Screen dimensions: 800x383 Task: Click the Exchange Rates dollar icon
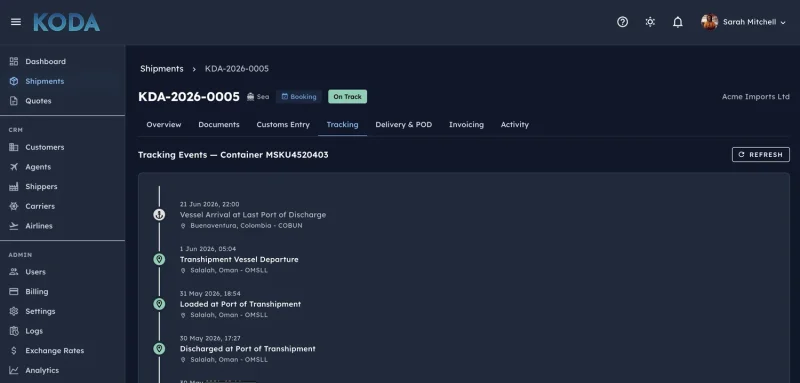pos(14,351)
